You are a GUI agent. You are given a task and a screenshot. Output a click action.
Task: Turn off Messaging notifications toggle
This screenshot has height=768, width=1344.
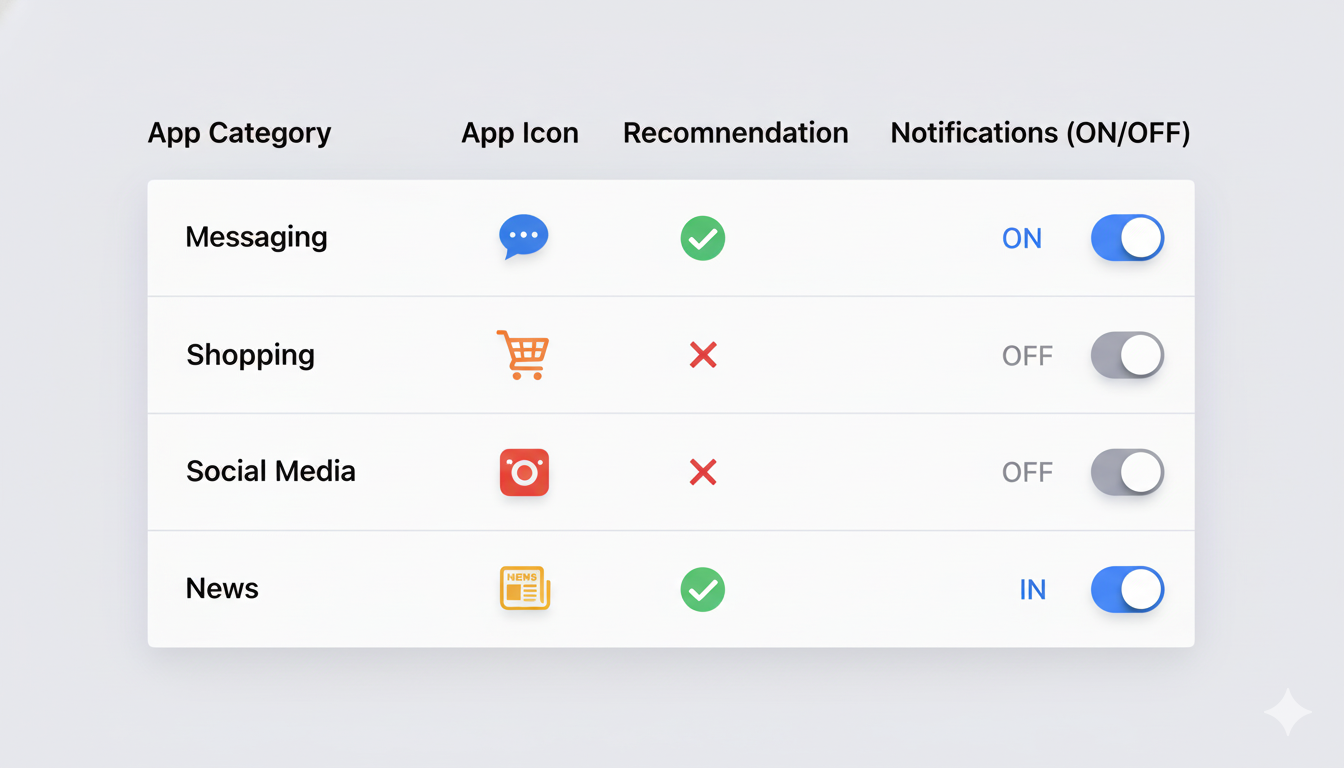click(1127, 238)
